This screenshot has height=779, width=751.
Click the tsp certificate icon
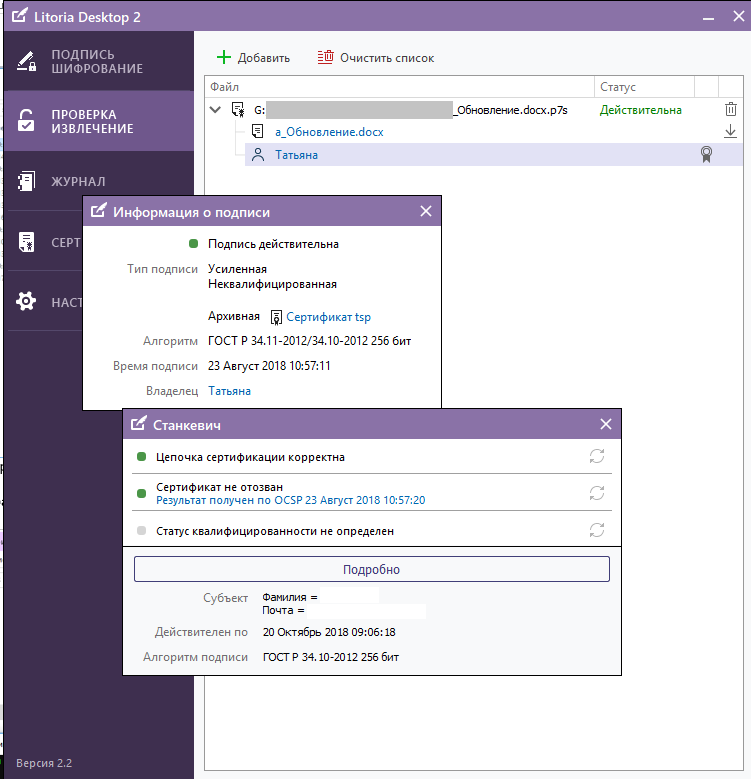(276, 317)
